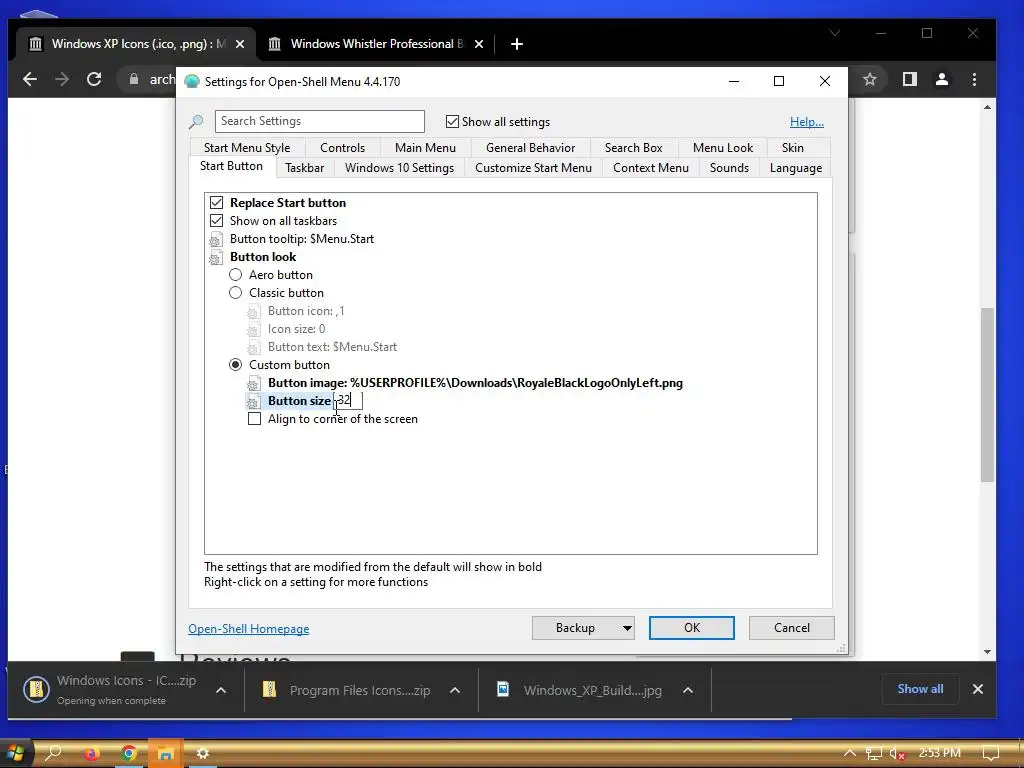Go back in the Chrome browser
Screen dimensions: 1024x768
click(x=30, y=80)
